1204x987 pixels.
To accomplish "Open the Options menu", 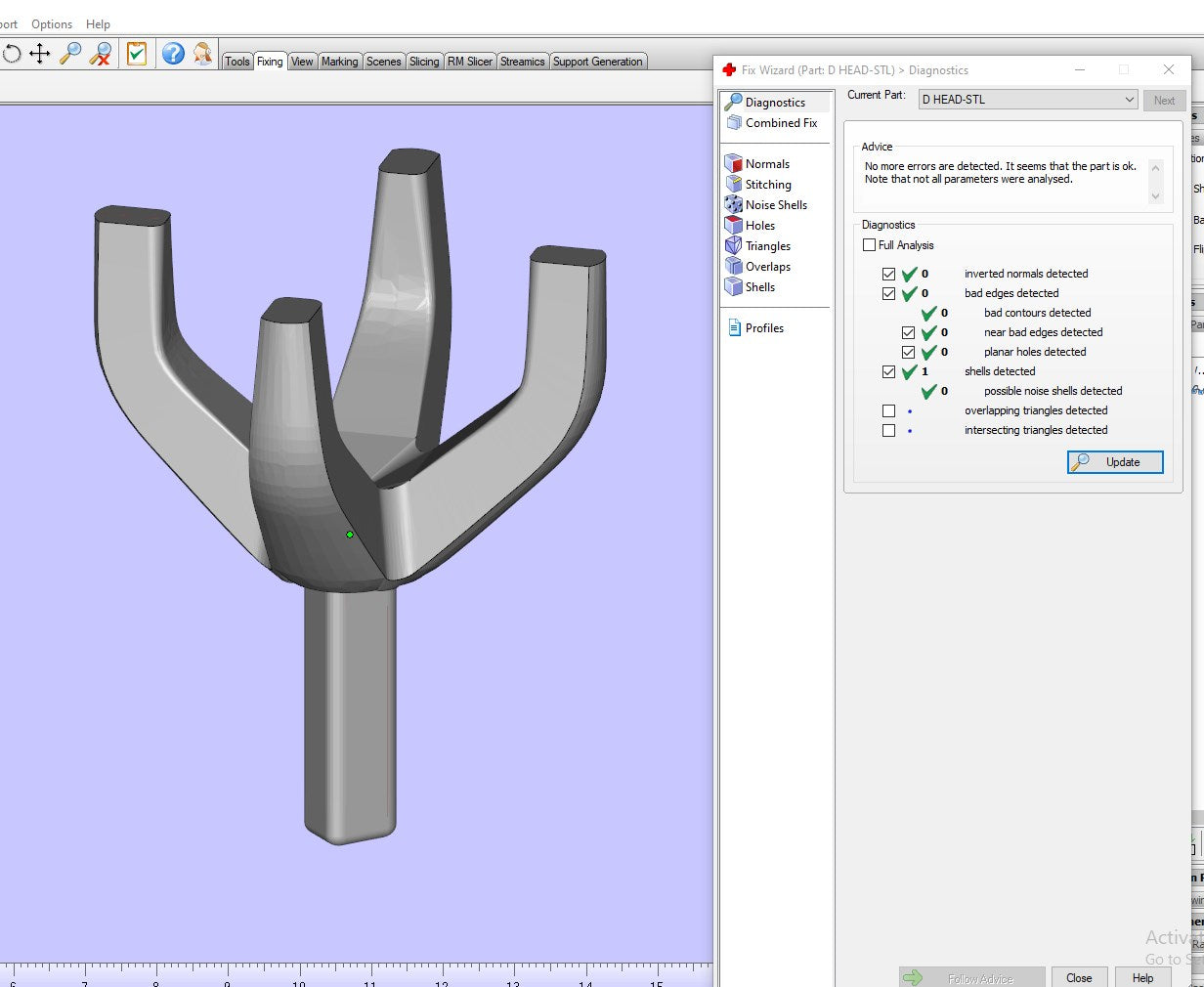I will (52, 24).
